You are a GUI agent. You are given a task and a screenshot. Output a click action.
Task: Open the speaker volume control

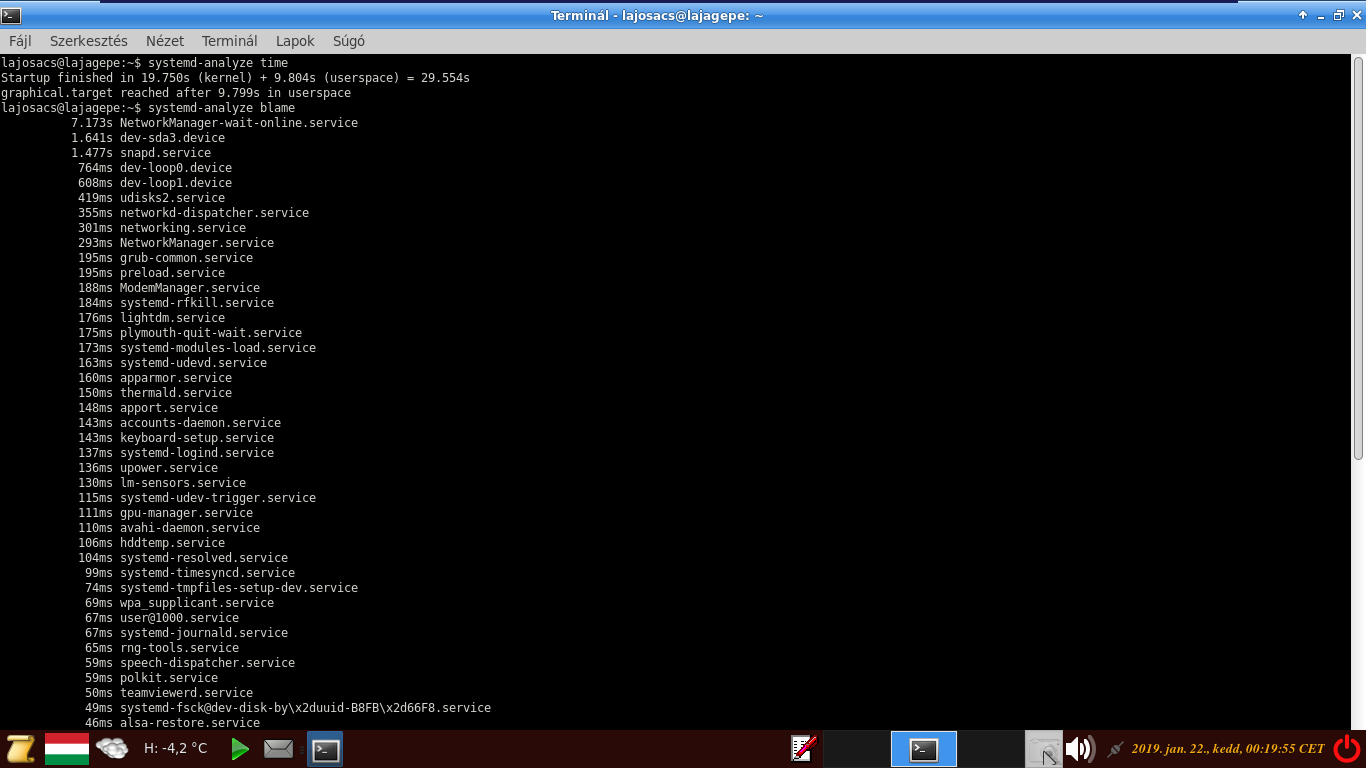click(1079, 749)
